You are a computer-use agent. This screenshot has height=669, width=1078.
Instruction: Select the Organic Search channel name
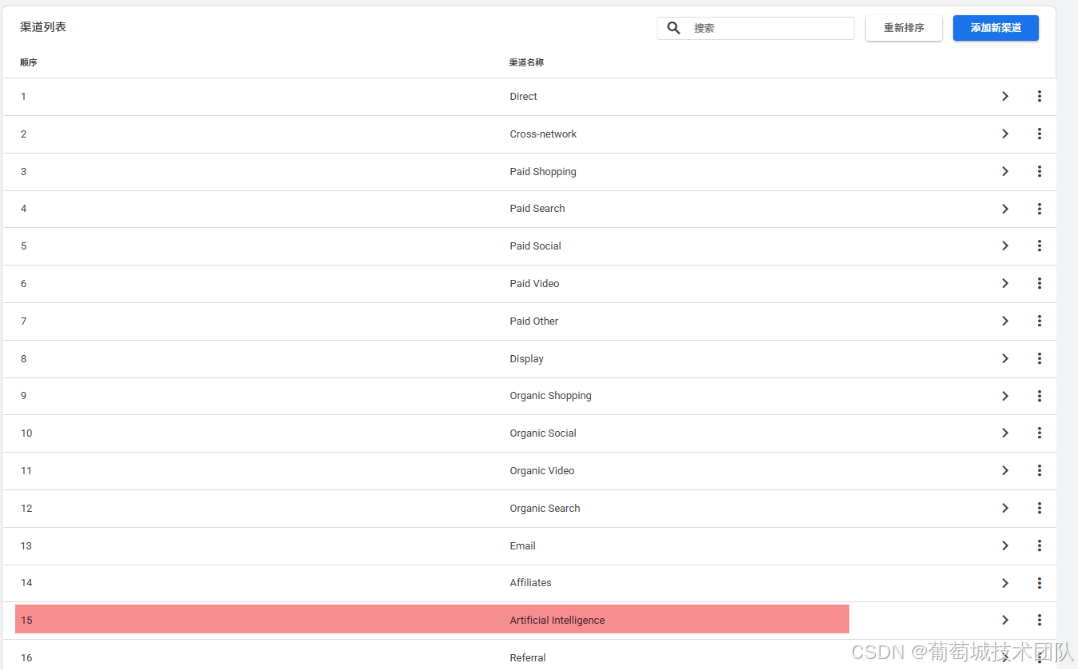click(544, 508)
